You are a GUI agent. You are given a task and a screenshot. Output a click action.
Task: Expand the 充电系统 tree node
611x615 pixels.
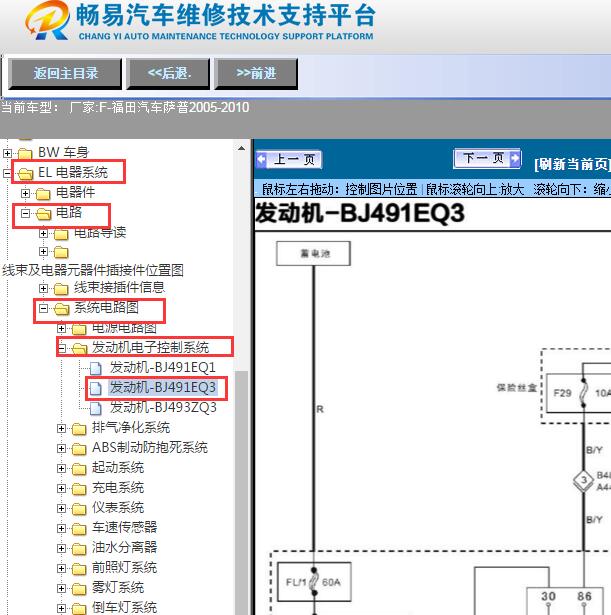(x=62, y=488)
